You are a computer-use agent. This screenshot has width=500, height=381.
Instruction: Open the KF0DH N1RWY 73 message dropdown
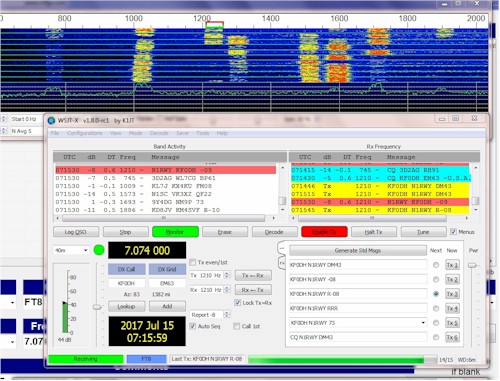[x=423, y=323]
